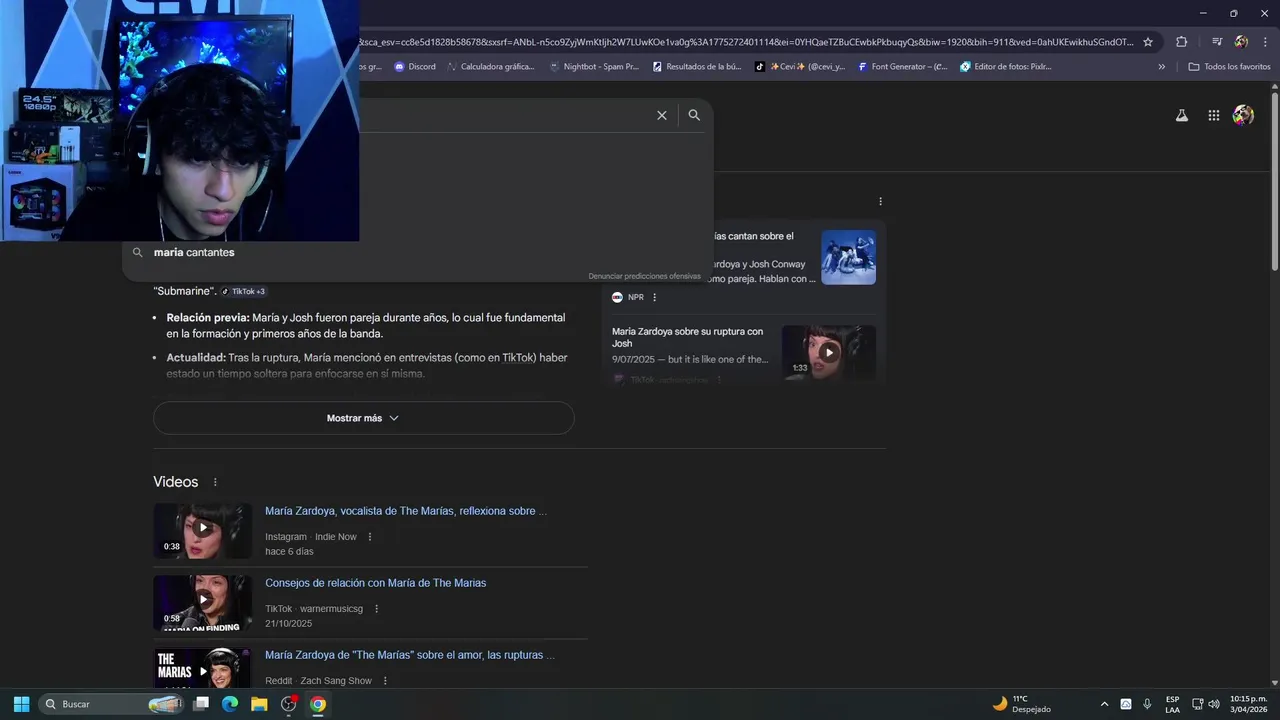This screenshot has height=720, width=1280.
Task: Open Microsoft Edge from taskbar
Action: pyautogui.click(x=230, y=704)
